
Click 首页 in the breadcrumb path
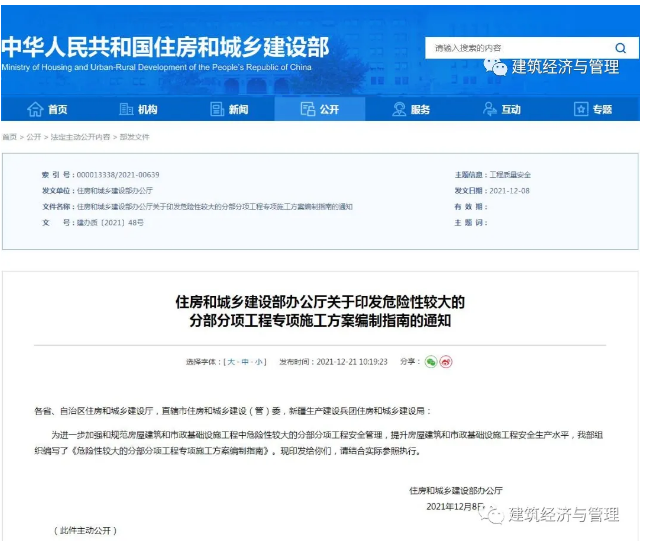click(x=10, y=137)
